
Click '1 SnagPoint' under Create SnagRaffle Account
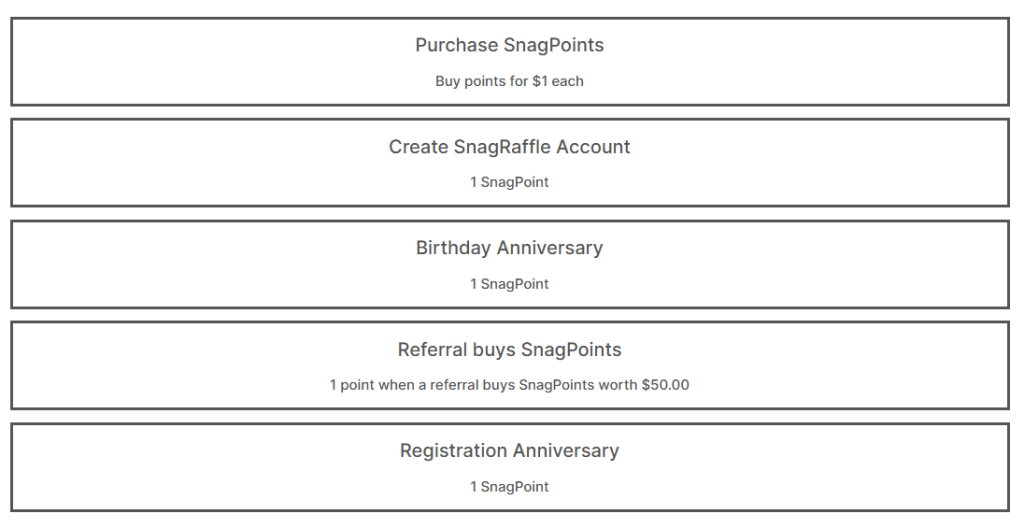click(x=509, y=182)
